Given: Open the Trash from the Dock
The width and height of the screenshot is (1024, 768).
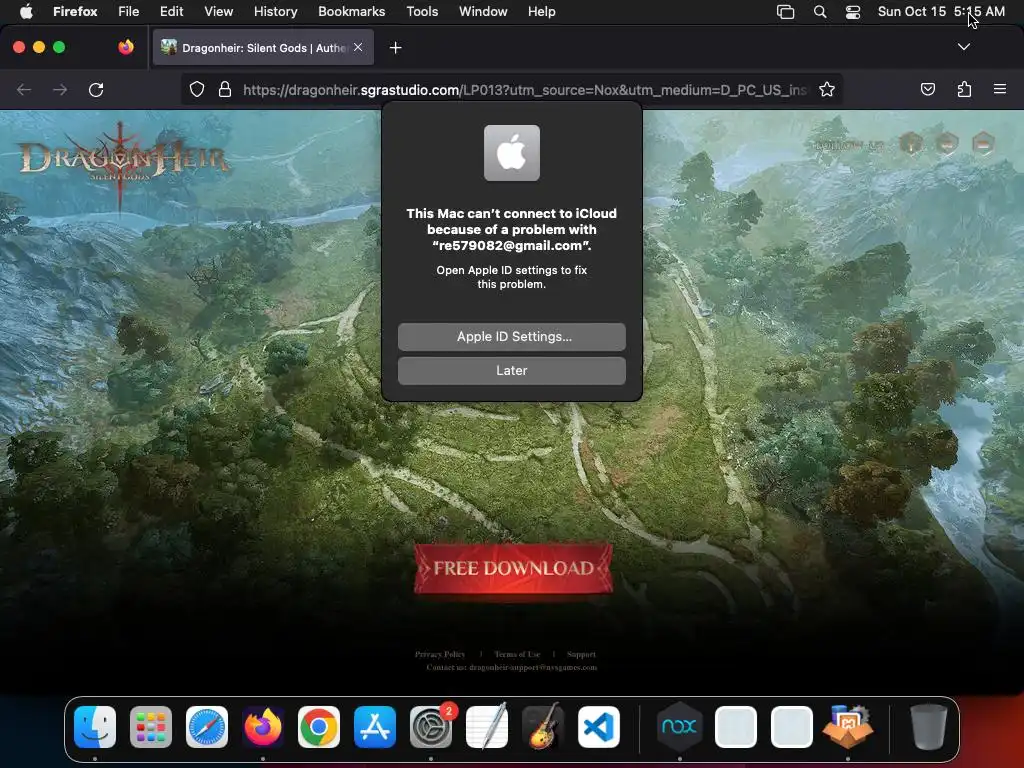Looking at the screenshot, I should coord(928,726).
